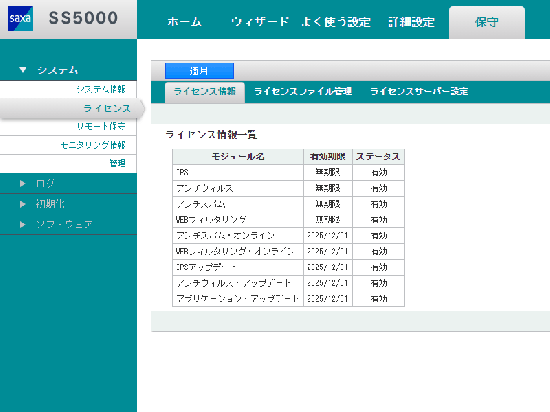Viewport: 550px width, 412px height.
Task: Click the 有効 status in アンチウィルス row
Action: (379, 188)
